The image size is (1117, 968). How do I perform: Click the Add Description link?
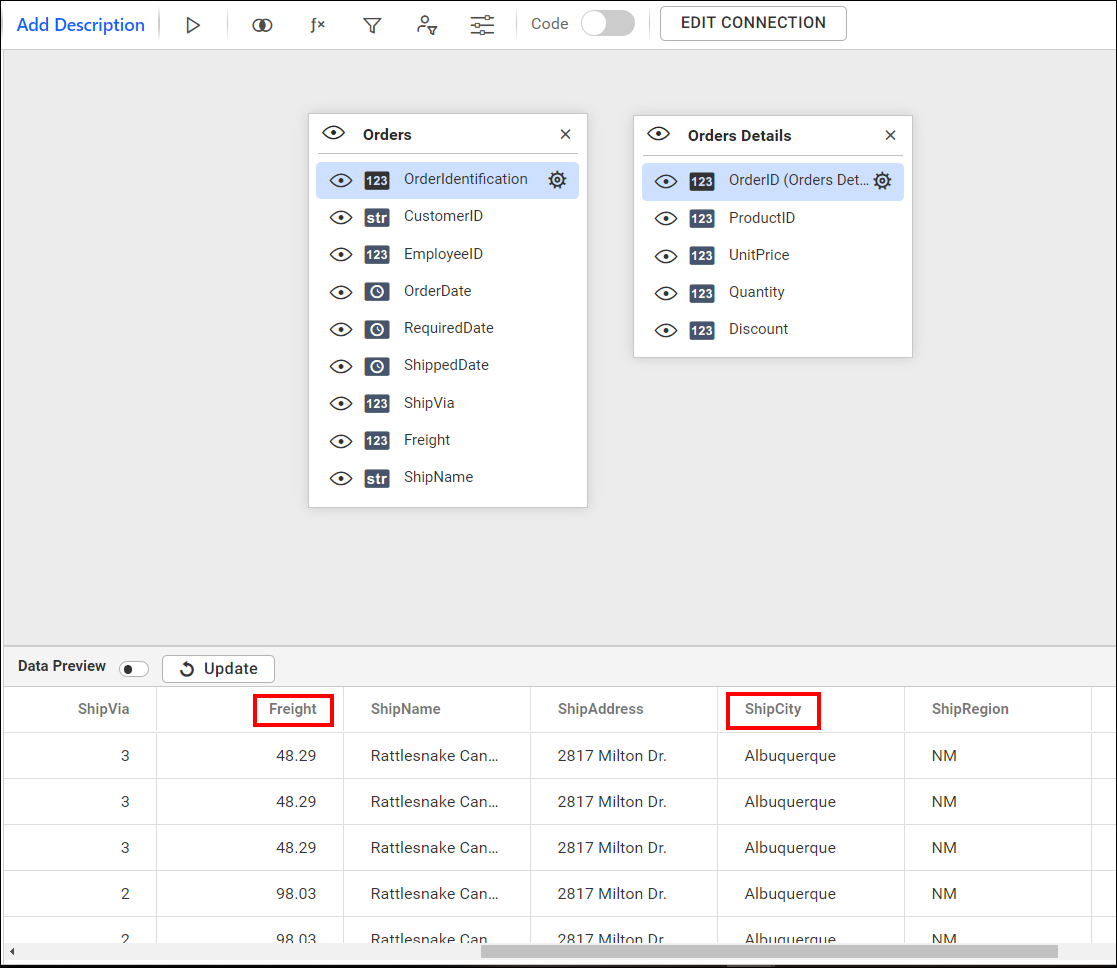[81, 25]
